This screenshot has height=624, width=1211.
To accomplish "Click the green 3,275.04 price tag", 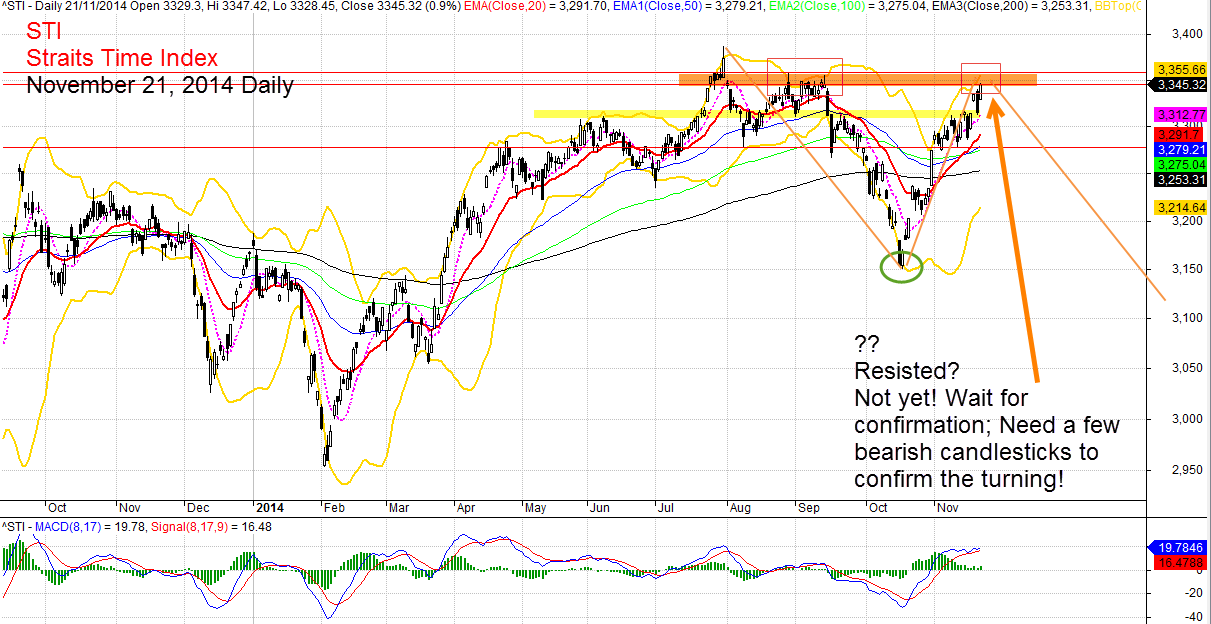I will point(1180,163).
